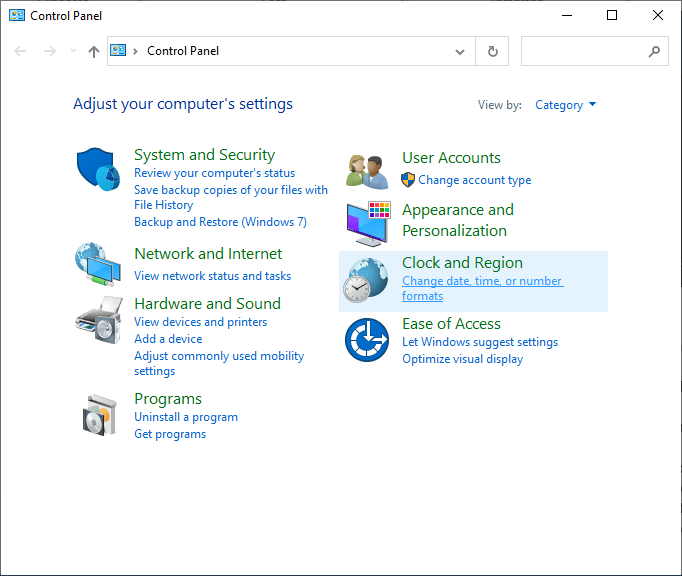682x576 pixels.
Task: Click Optimize visual display
Action: pos(462,359)
